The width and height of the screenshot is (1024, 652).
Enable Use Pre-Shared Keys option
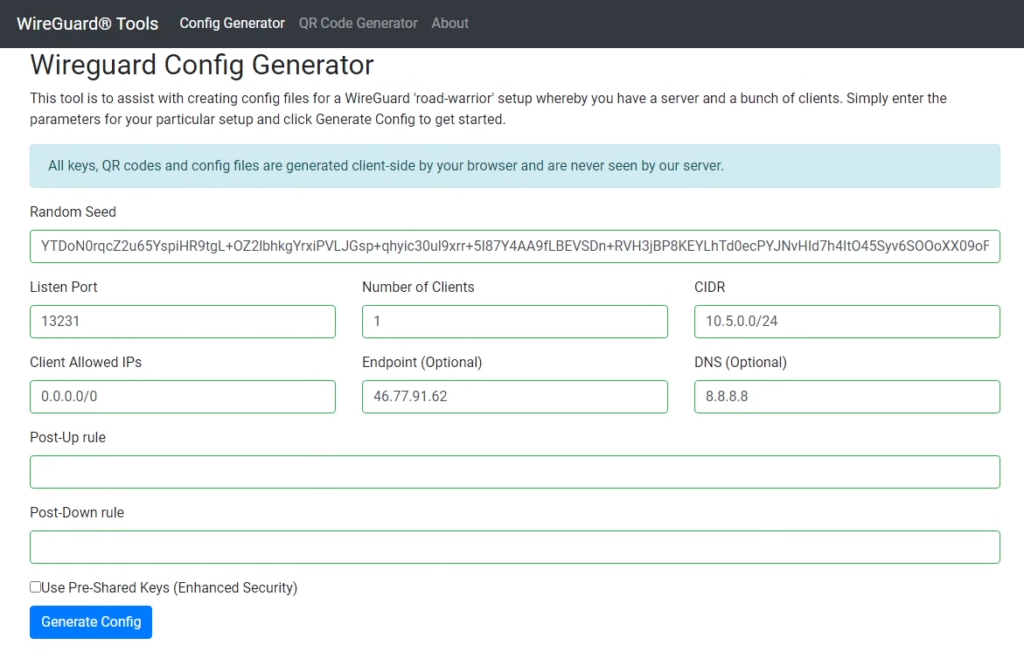[x=35, y=587]
